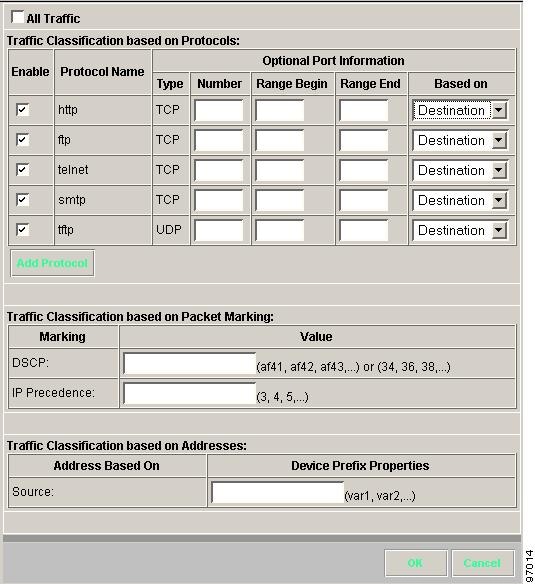Click the 'Marking' column header

(x=63, y=337)
